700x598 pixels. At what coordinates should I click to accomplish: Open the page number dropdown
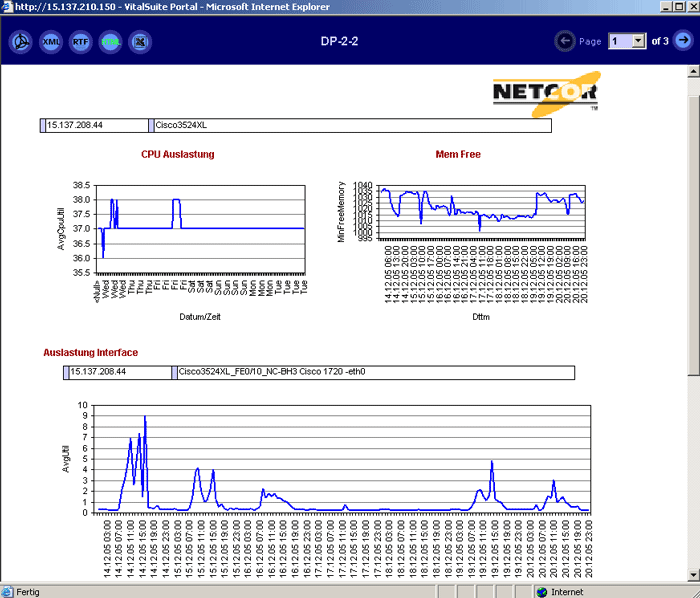pyautogui.click(x=639, y=41)
